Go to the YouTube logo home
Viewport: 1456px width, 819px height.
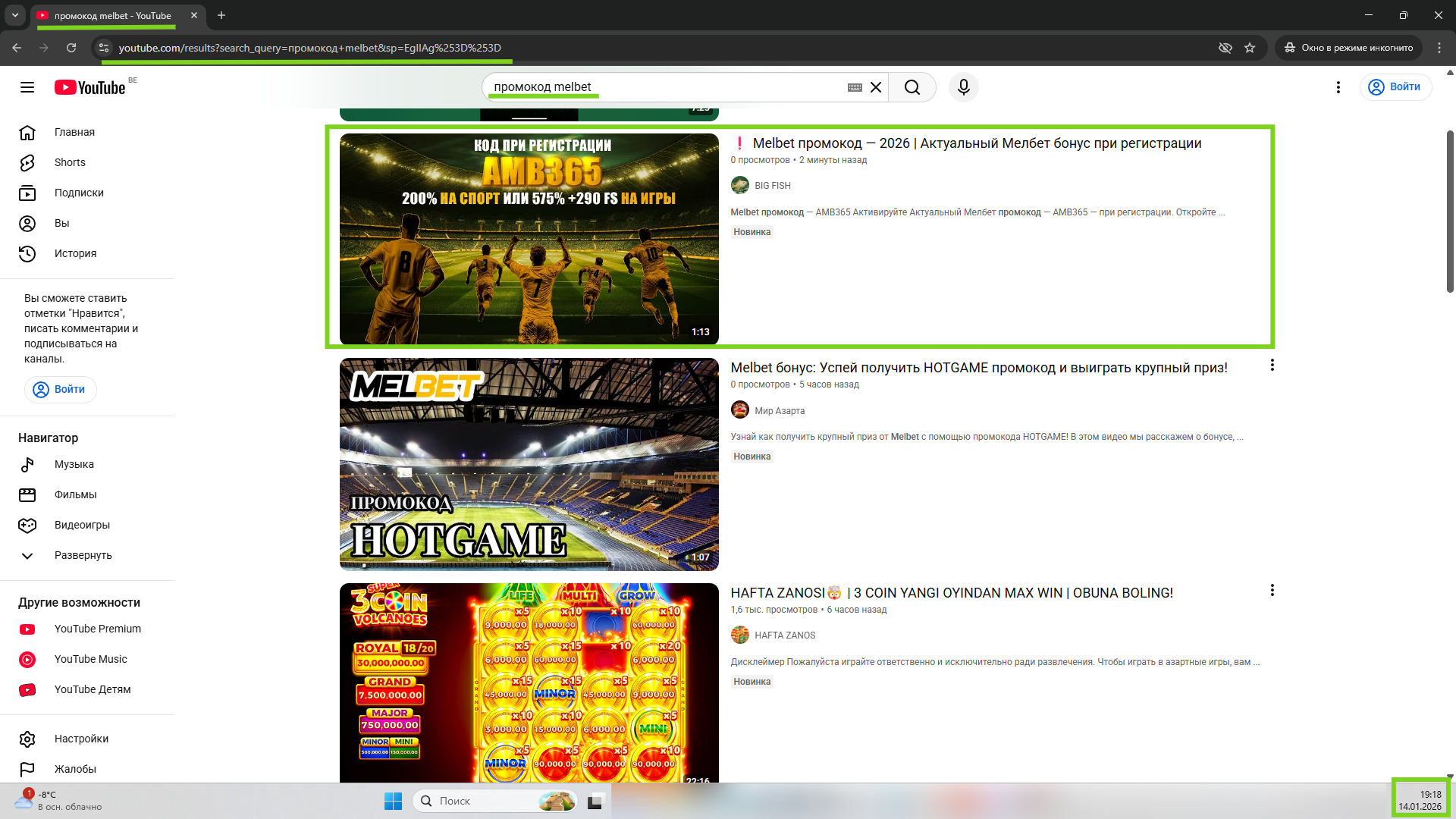(90, 87)
